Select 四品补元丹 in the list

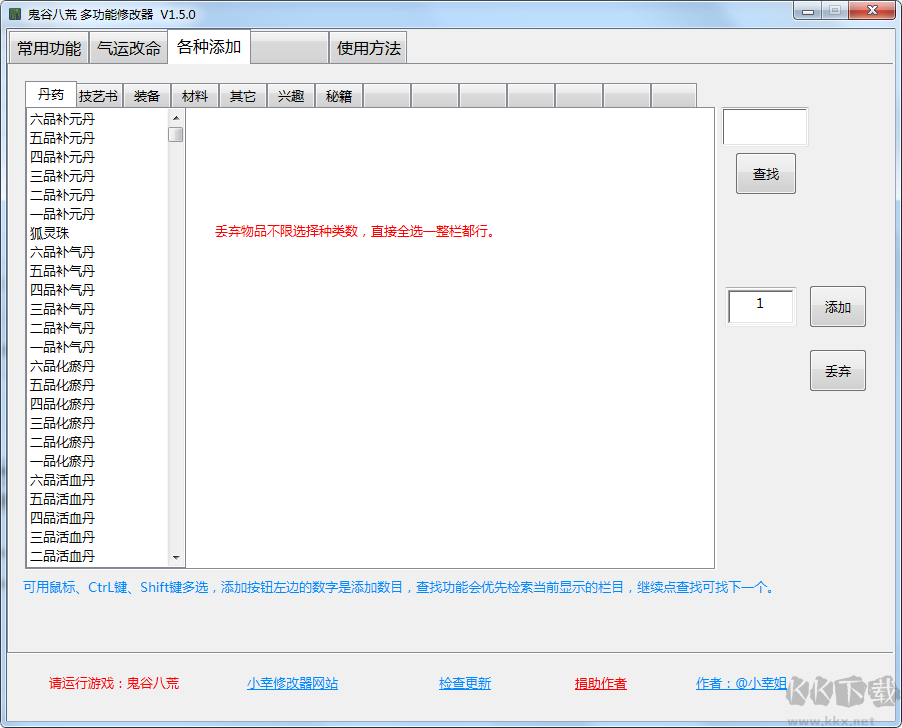click(62, 157)
